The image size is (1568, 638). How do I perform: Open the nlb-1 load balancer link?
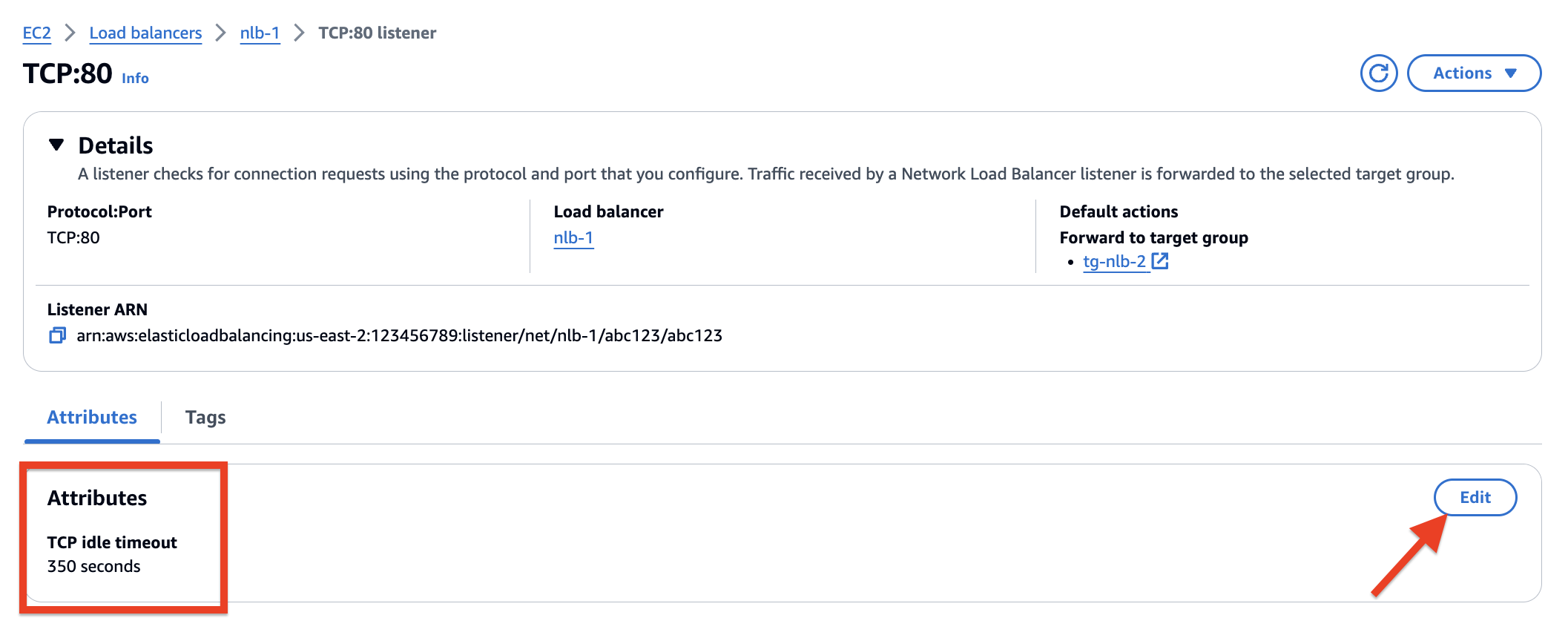coord(573,238)
